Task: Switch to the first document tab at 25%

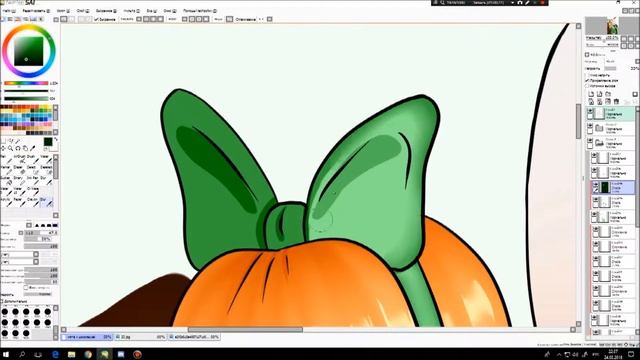Action: (x=87, y=337)
